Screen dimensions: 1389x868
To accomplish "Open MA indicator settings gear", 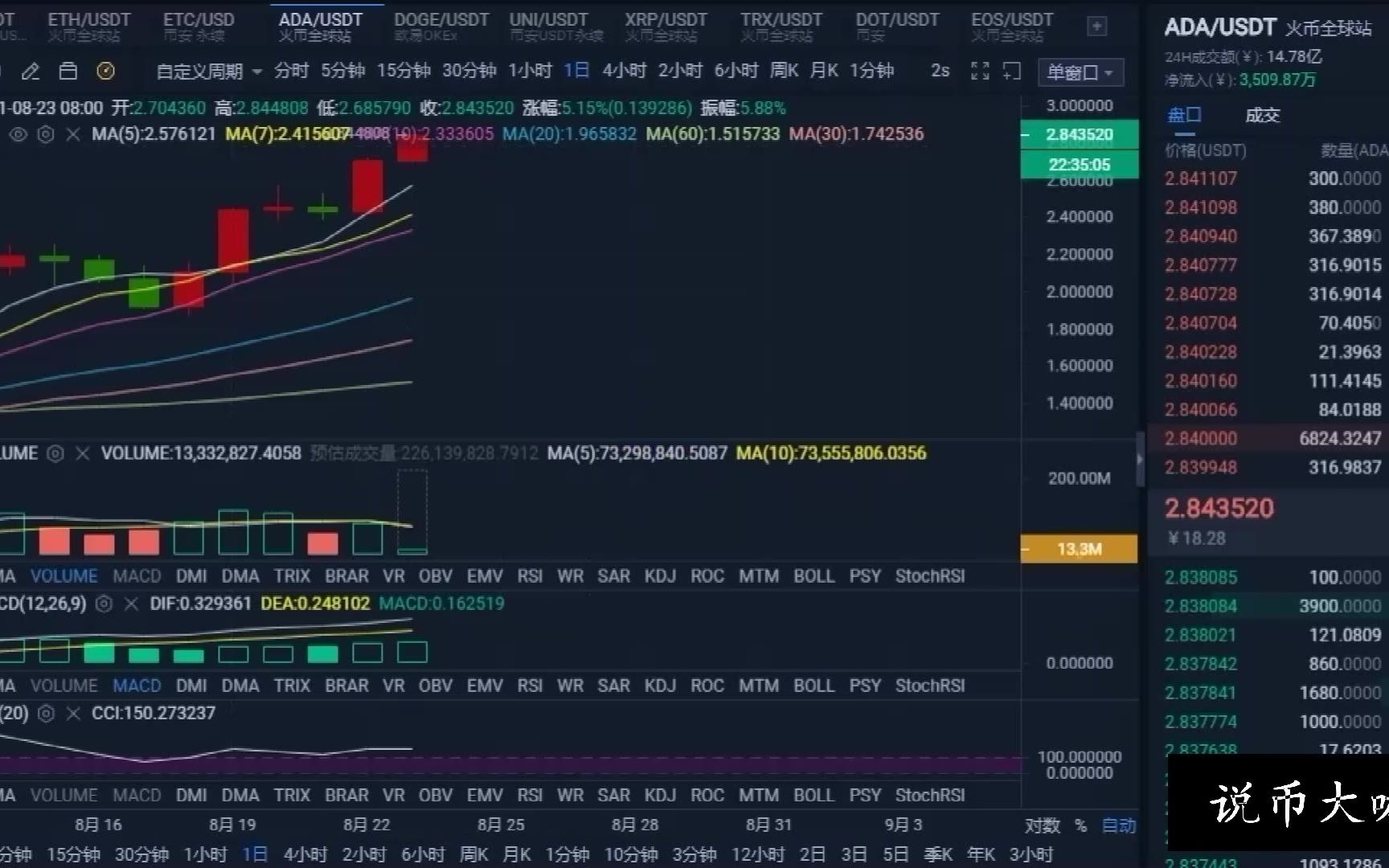I will click(x=46, y=134).
